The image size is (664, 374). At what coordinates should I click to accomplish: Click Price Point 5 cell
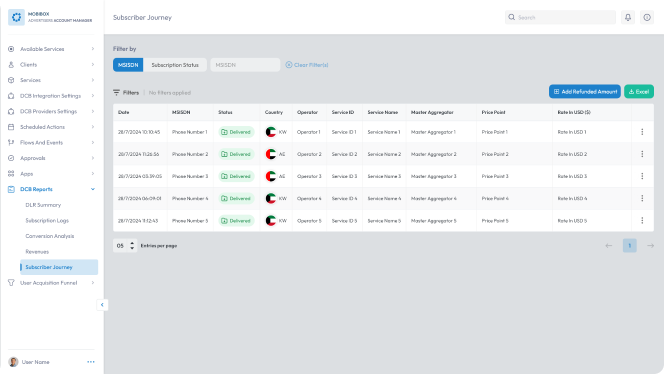click(x=495, y=221)
